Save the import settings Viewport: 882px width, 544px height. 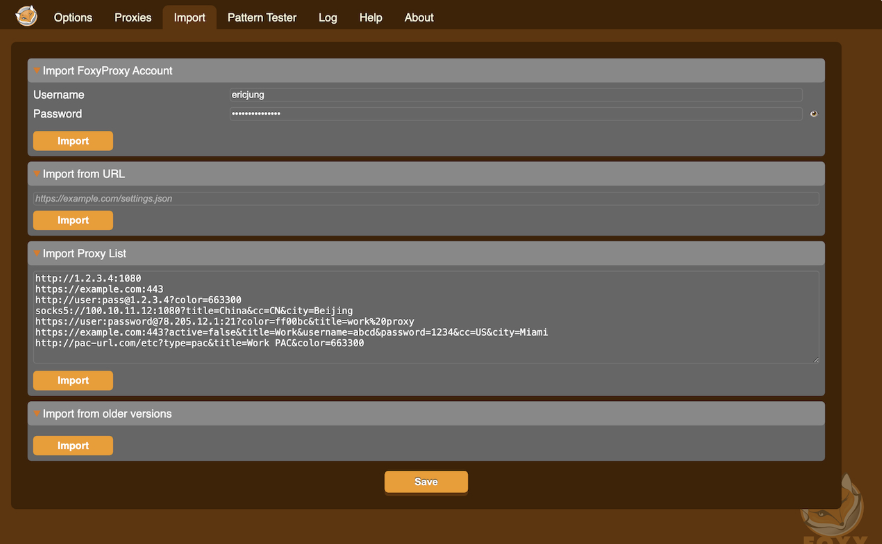click(426, 482)
